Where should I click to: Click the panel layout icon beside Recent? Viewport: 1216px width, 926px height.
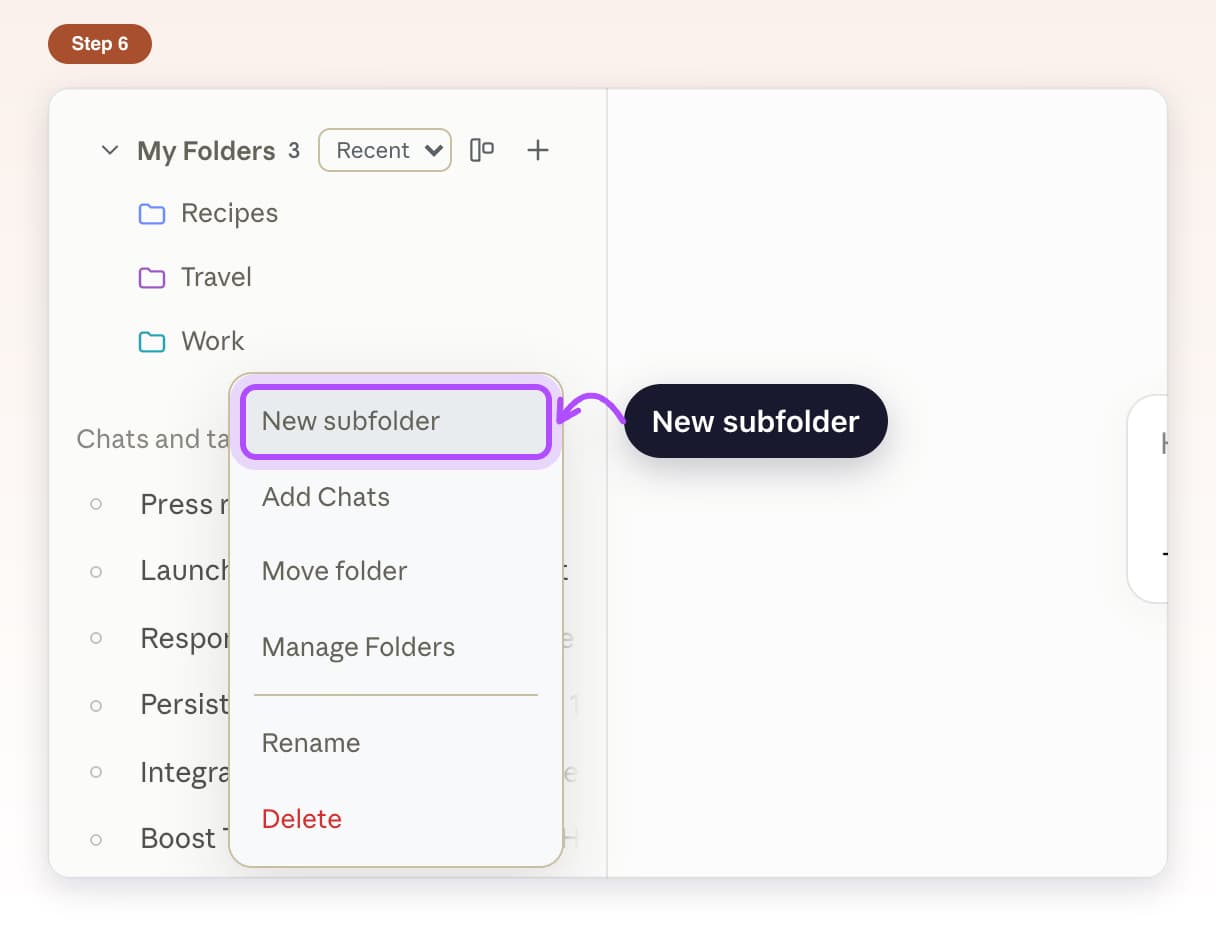(482, 150)
